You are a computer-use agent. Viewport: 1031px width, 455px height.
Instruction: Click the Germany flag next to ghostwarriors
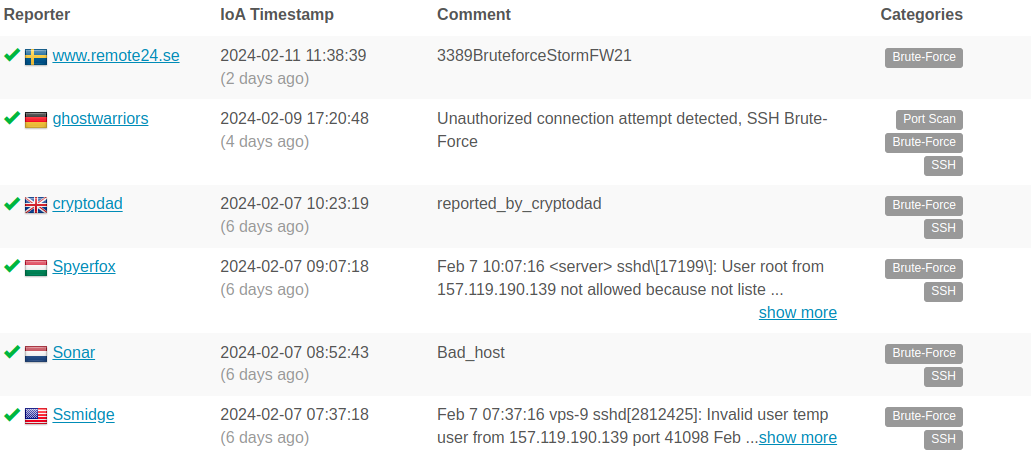click(36, 119)
